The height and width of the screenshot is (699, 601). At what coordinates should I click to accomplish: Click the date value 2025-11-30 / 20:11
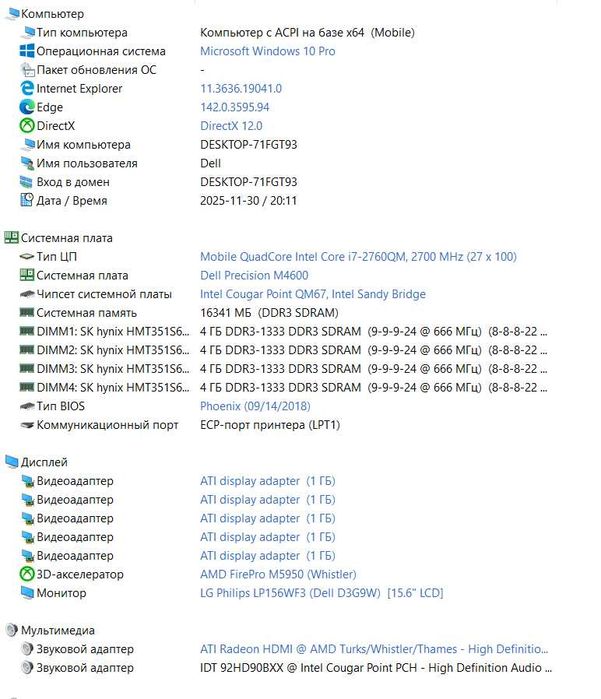pos(248,200)
